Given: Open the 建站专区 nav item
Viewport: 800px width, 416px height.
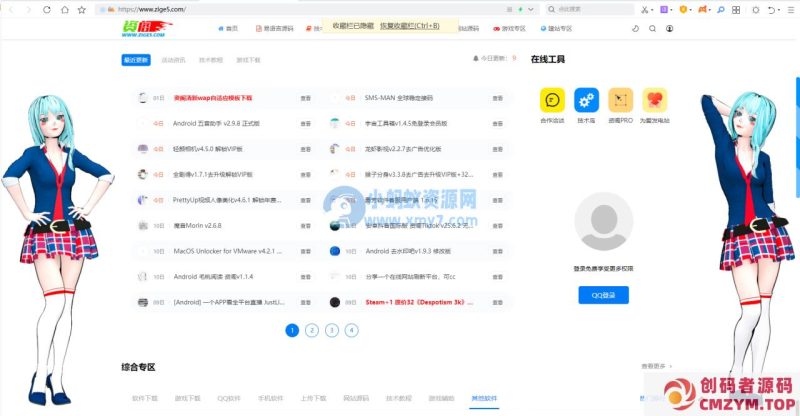Looking at the screenshot, I should coord(556,29).
